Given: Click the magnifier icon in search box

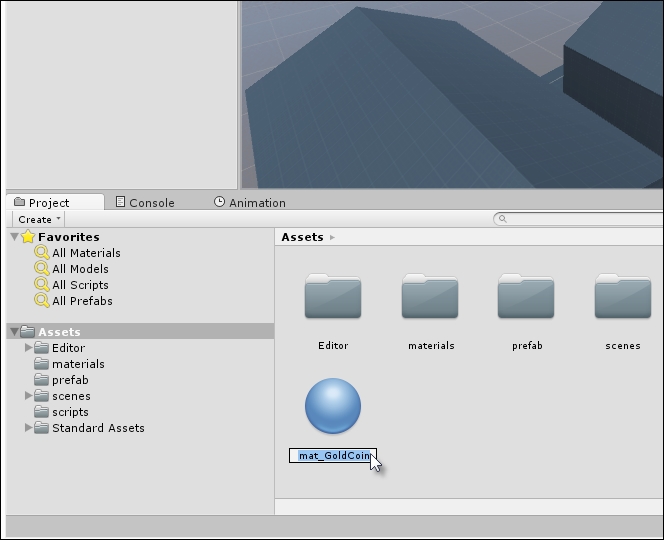Looking at the screenshot, I should pos(503,219).
